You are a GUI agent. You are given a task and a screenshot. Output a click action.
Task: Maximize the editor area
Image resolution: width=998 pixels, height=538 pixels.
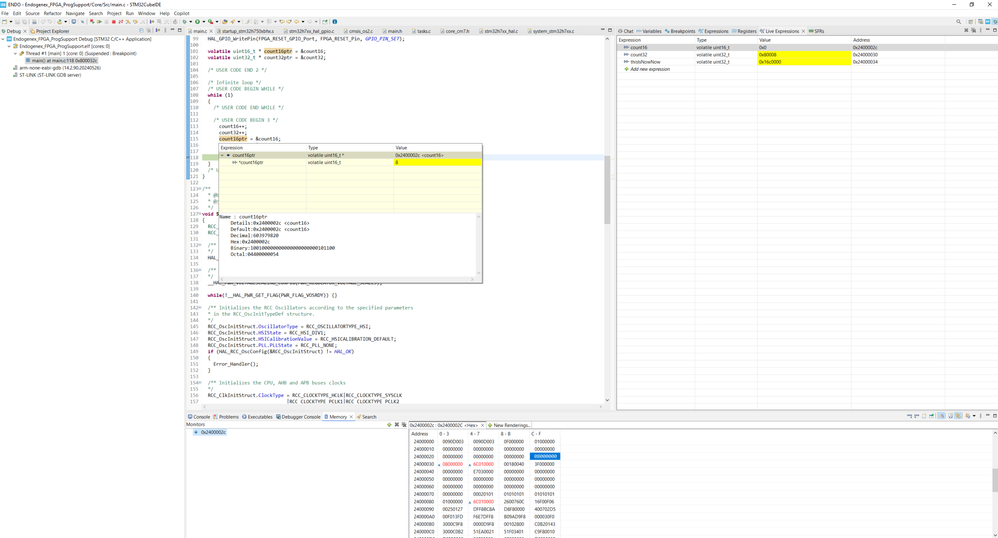[x=609, y=30]
